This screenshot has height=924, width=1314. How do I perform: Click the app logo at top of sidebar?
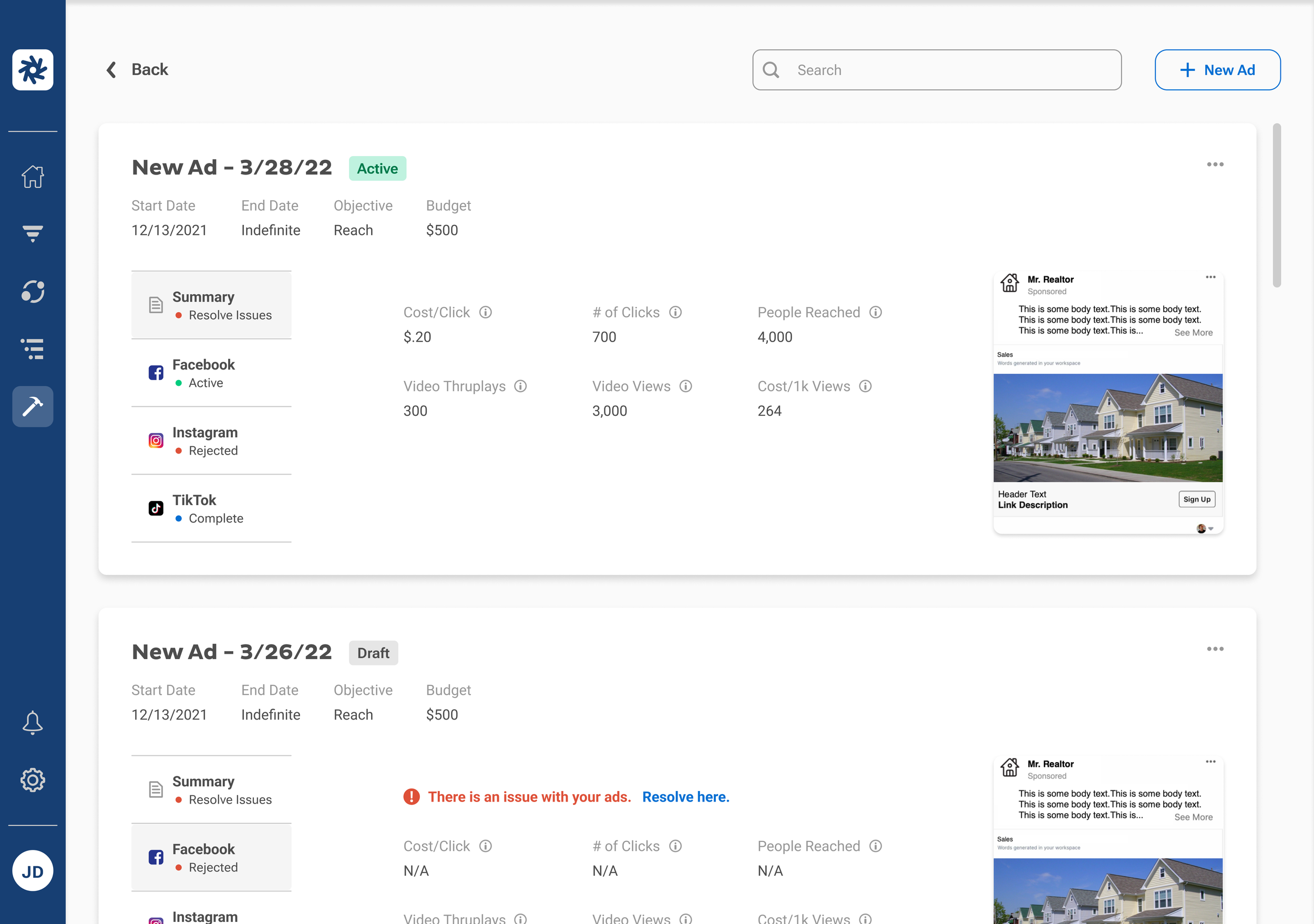pyautogui.click(x=33, y=70)
